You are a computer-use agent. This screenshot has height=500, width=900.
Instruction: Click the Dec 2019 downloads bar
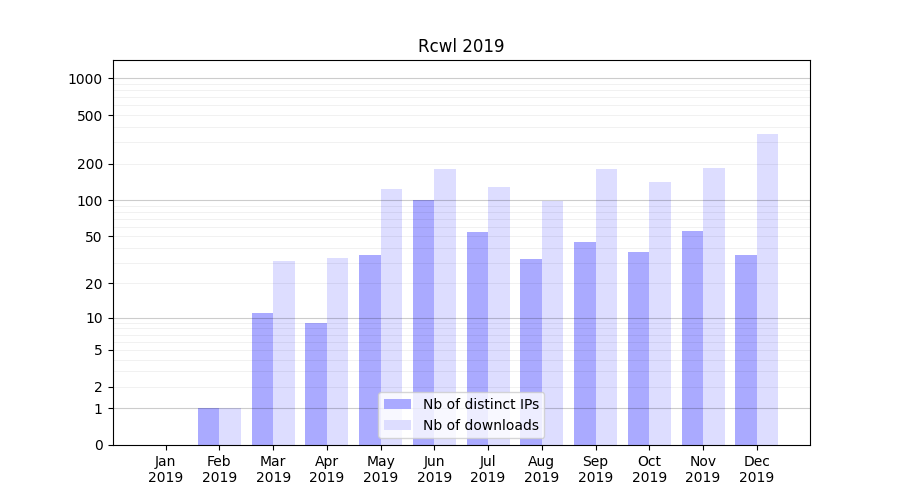(767, 290)
